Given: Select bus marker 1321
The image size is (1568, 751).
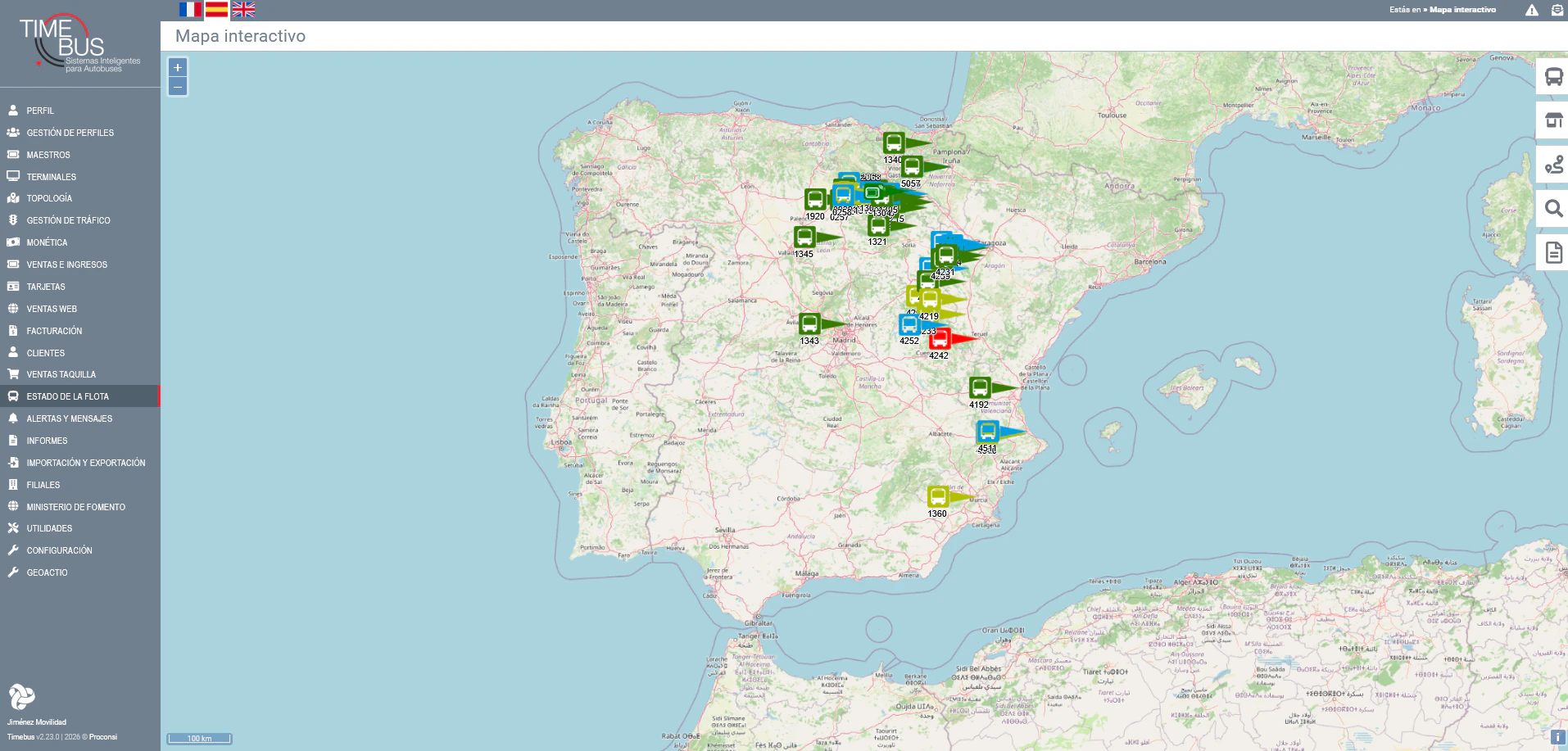Looking at the screenshot, I should click(x=878, y=224).
